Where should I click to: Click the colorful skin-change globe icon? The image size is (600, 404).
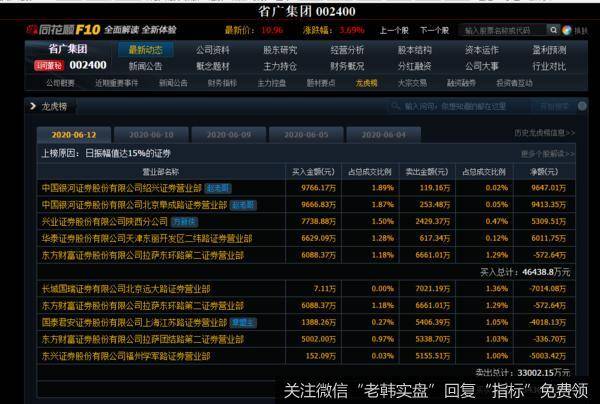[x=567, y=30]
